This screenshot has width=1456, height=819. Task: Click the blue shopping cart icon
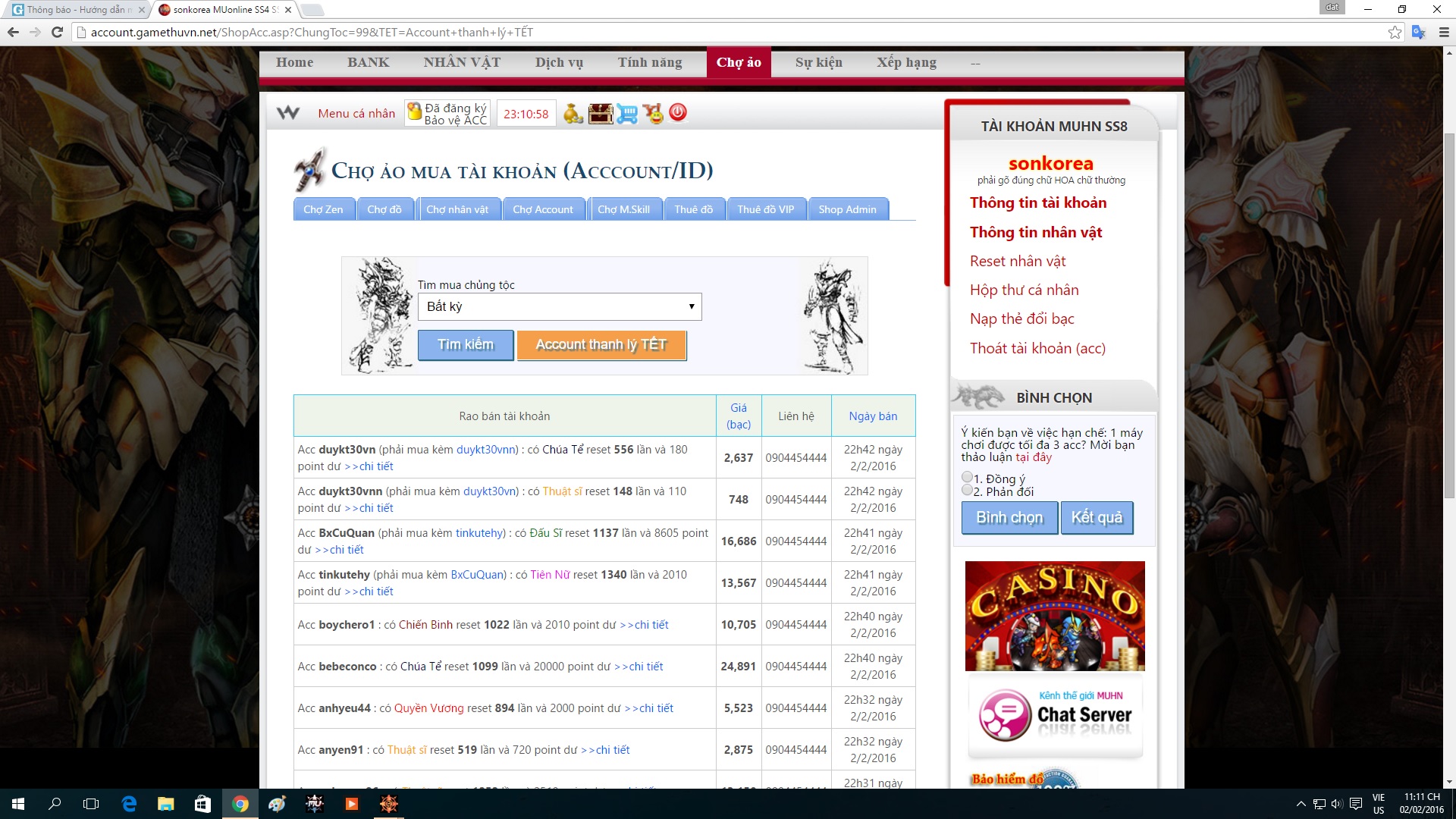(627, 114)
